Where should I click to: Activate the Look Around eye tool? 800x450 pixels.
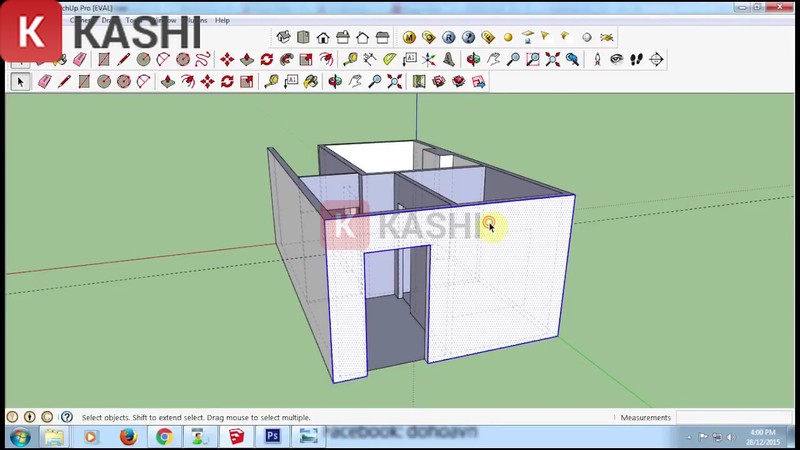pos(616,60)
